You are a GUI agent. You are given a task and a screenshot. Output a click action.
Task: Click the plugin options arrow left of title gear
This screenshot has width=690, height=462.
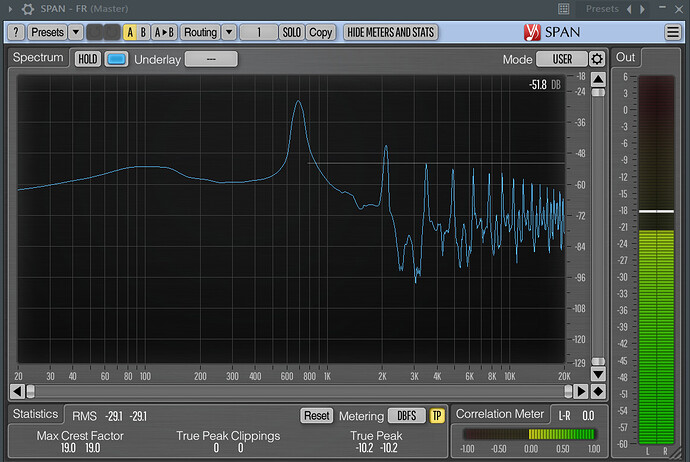[11, 9]
